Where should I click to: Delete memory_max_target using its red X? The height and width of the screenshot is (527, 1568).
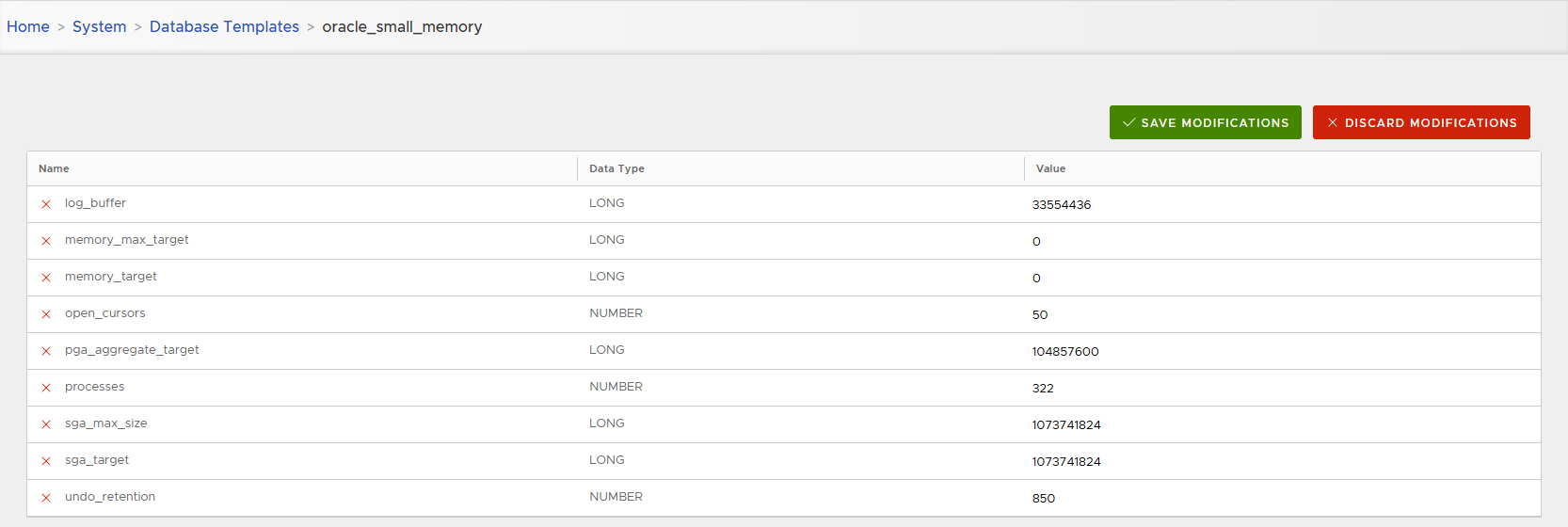pyautogui.click(x=46, y=241)
